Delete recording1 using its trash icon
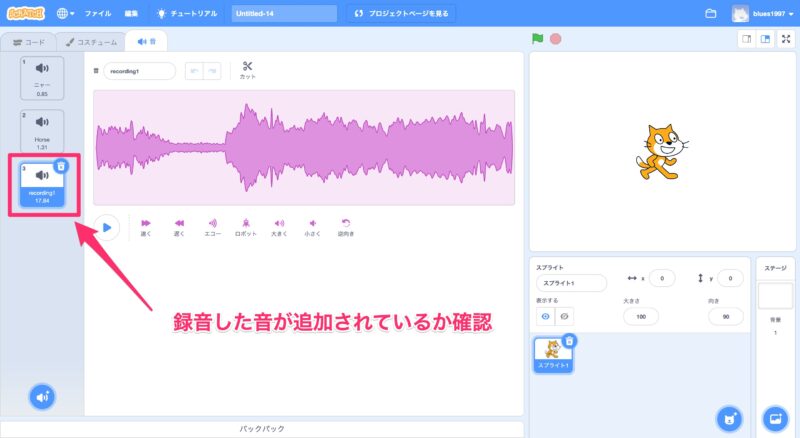Screen dimensions: 800x438 [x=61, y=166]
